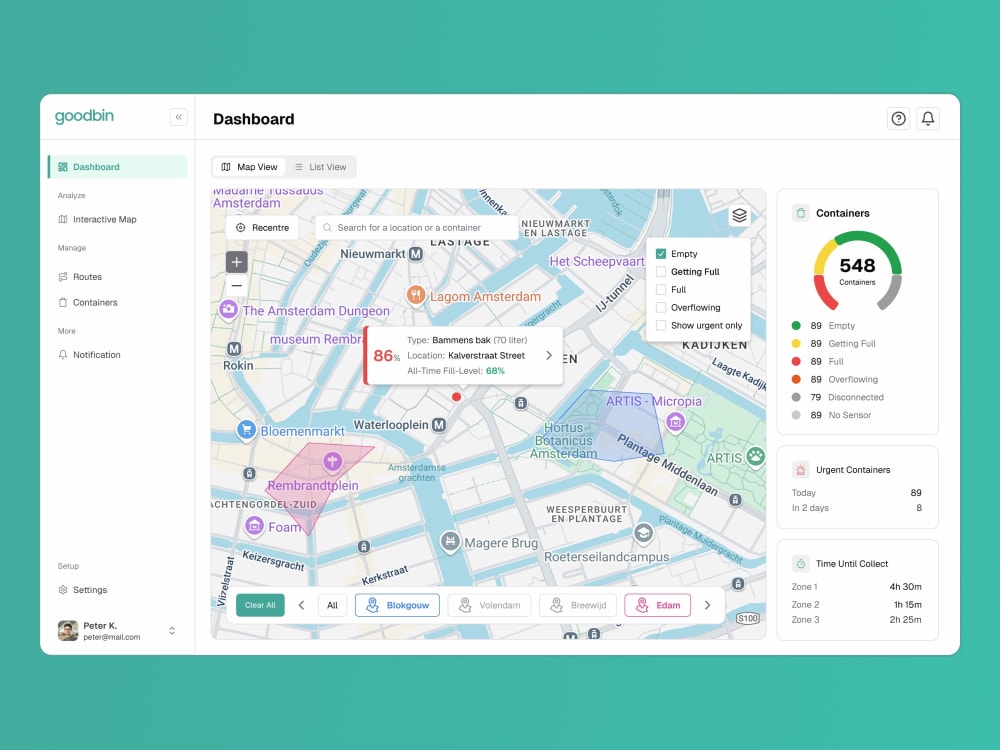Viewport: 1000px width, 750px height.
Task: Click the orange Overflowing legend dot
Action: 796,379
